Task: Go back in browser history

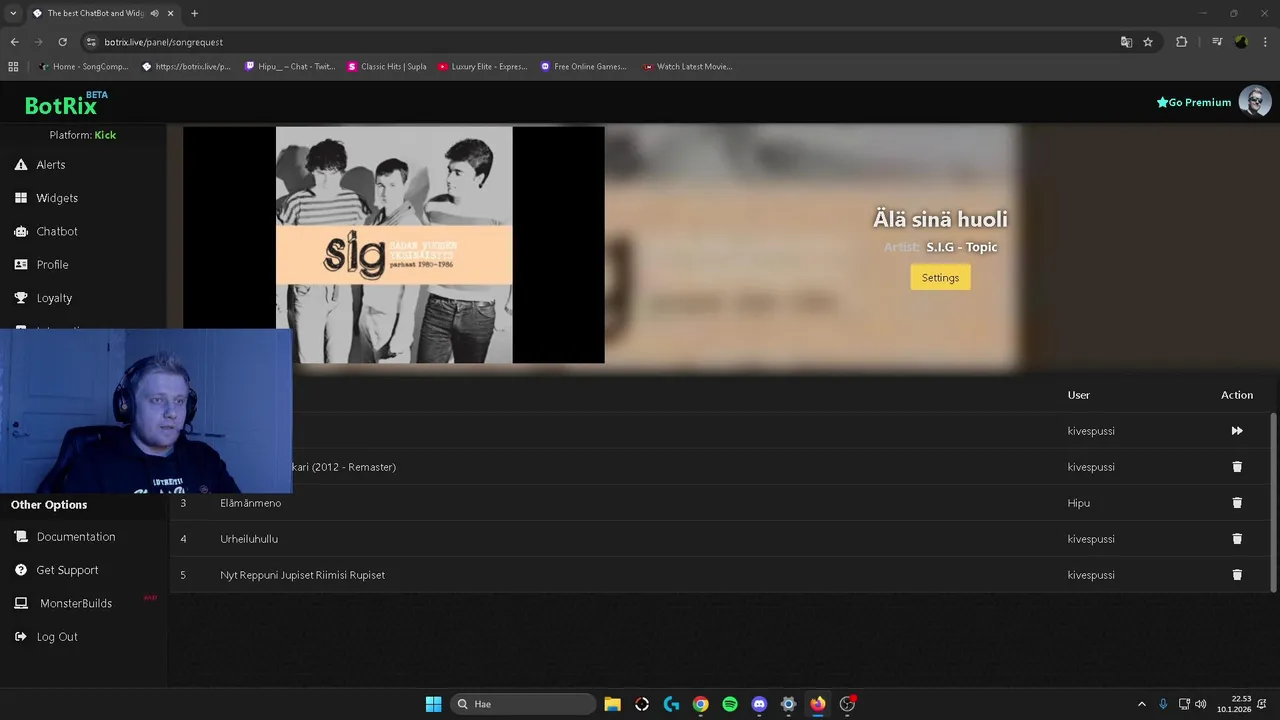Action: 14,42
